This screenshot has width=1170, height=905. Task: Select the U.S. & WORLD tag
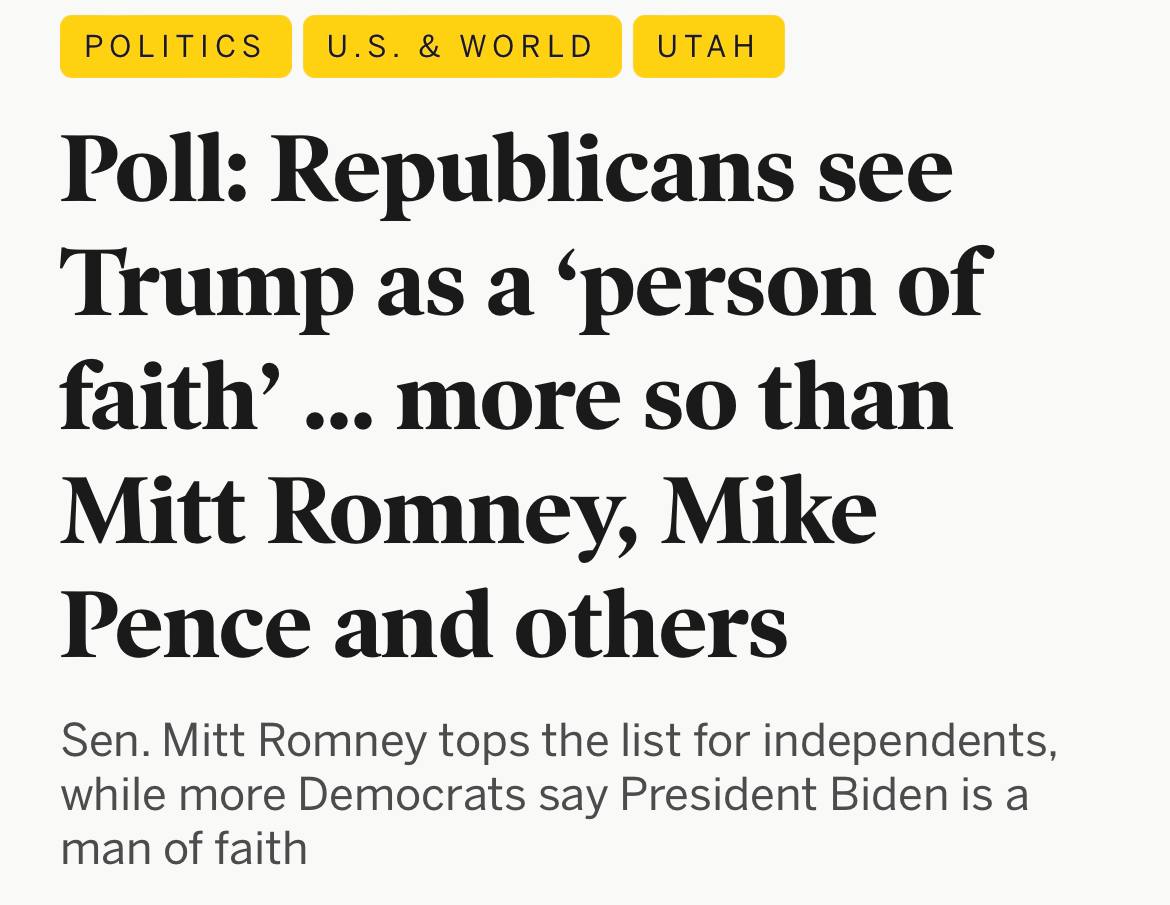[461, 47]
